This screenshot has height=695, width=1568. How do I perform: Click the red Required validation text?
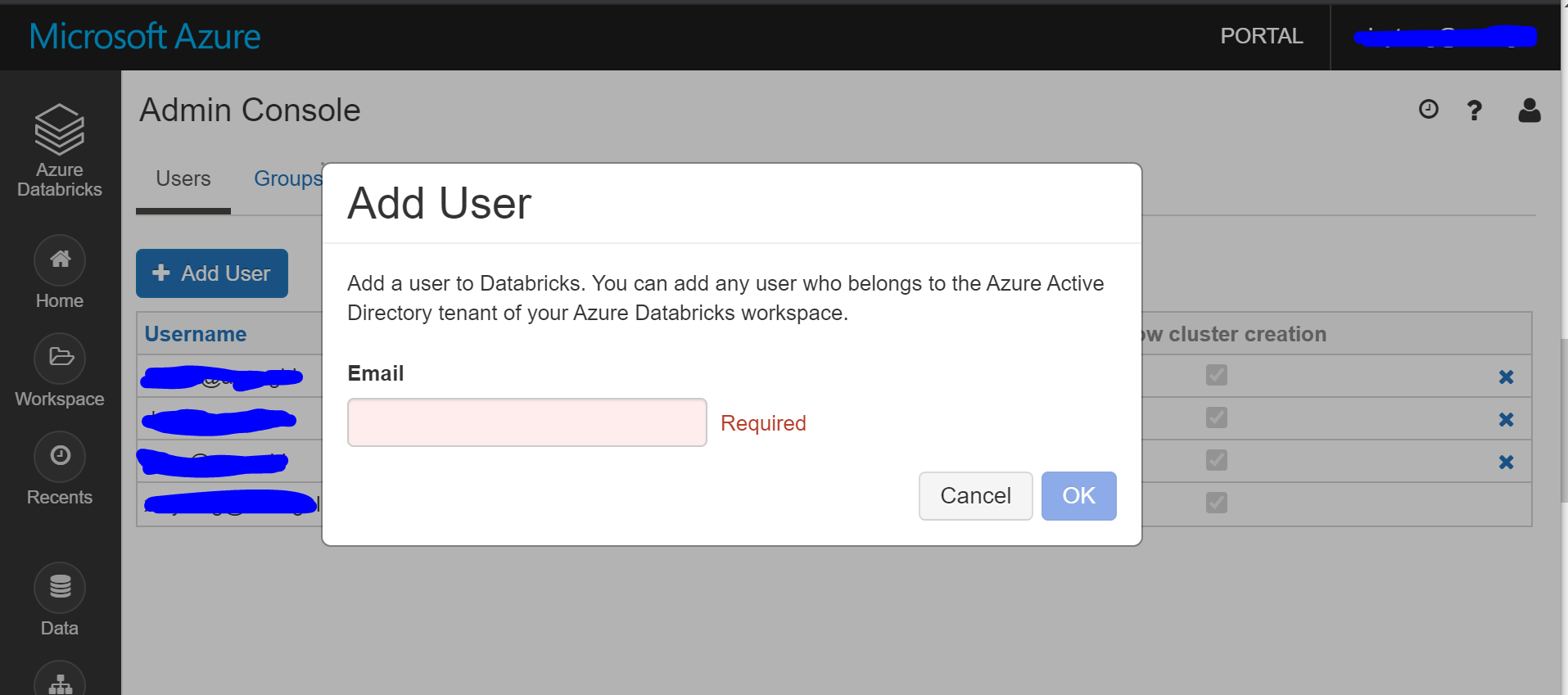point(763,423)
